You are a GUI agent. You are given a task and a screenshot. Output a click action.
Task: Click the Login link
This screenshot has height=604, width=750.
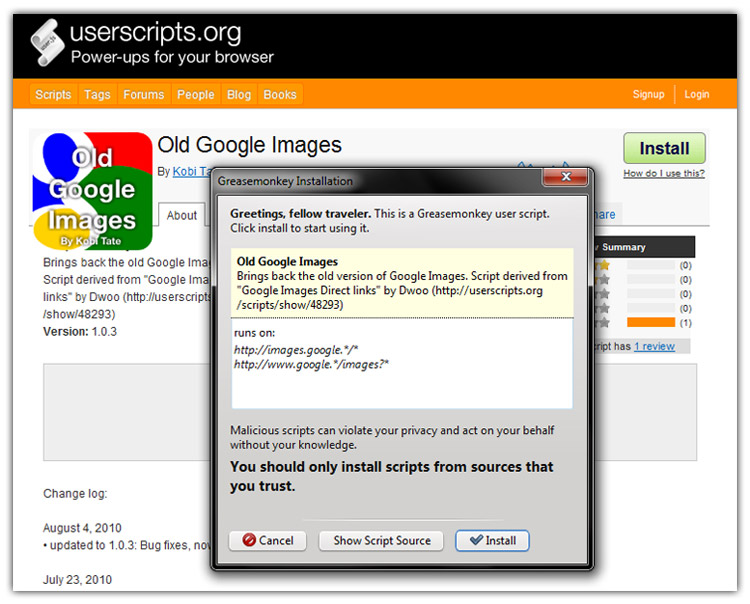coord(696,94)
